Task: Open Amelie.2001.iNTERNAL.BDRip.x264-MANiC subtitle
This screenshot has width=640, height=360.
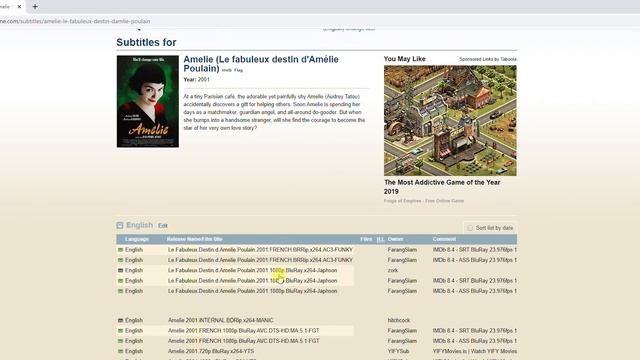Action: [x=220, y=320]
